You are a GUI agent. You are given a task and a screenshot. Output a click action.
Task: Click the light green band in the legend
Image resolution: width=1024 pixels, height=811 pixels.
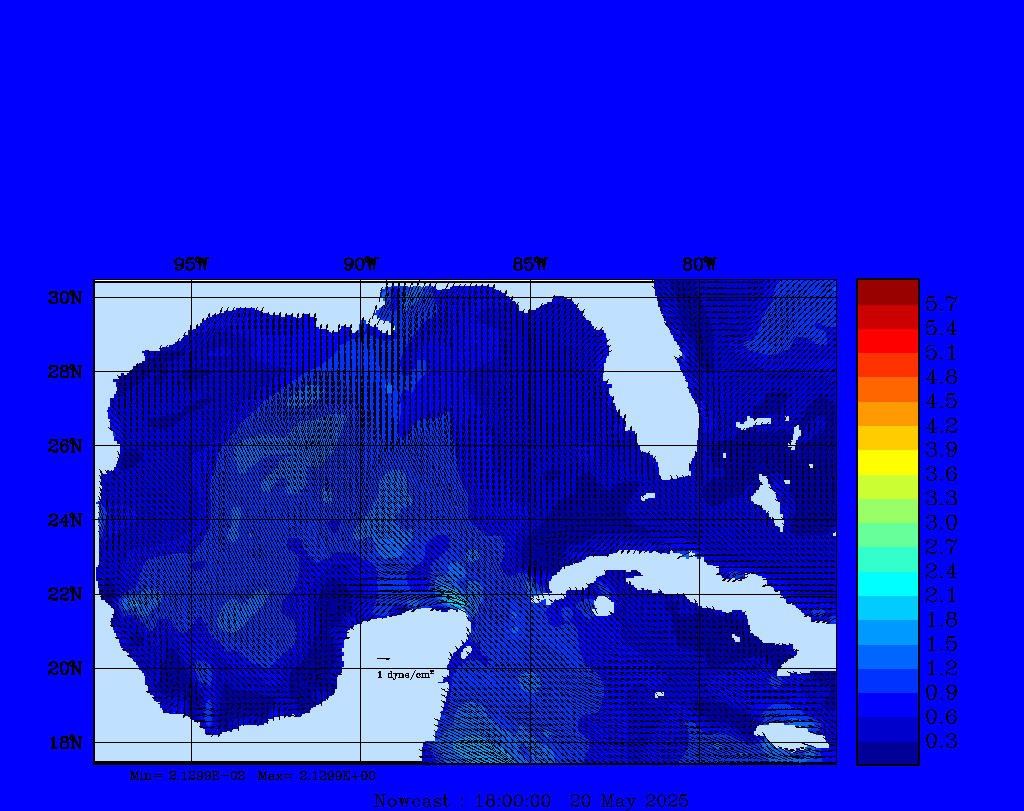pyautogui.click(x=887, y=511)
